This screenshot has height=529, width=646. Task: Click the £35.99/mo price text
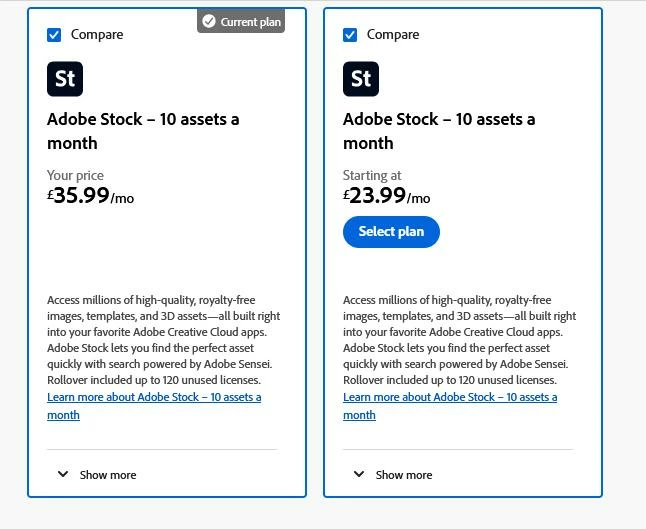[x=90, y=196]
